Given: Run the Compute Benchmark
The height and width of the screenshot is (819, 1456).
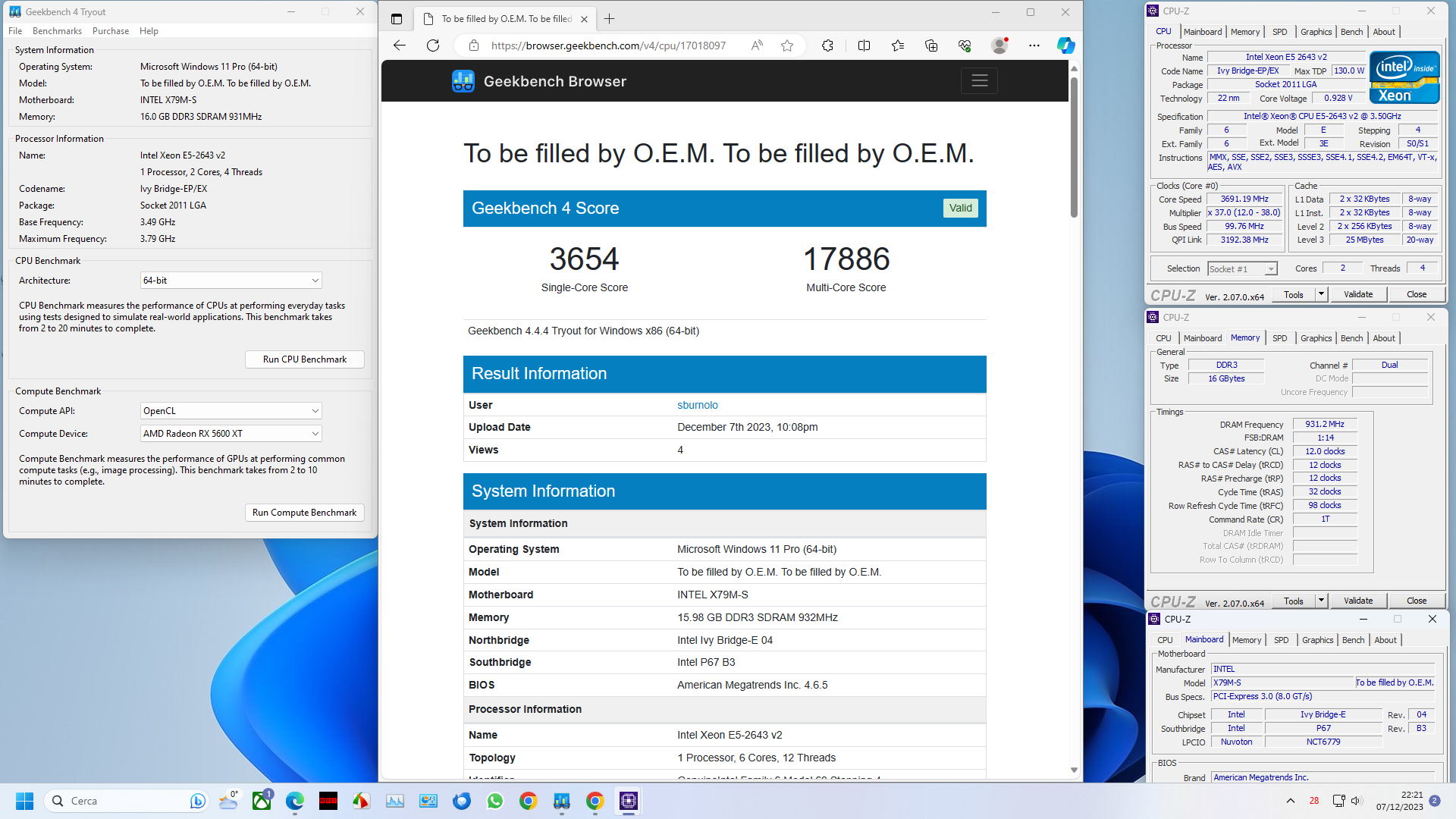Looking at the screenshot, I should (305, 513).
